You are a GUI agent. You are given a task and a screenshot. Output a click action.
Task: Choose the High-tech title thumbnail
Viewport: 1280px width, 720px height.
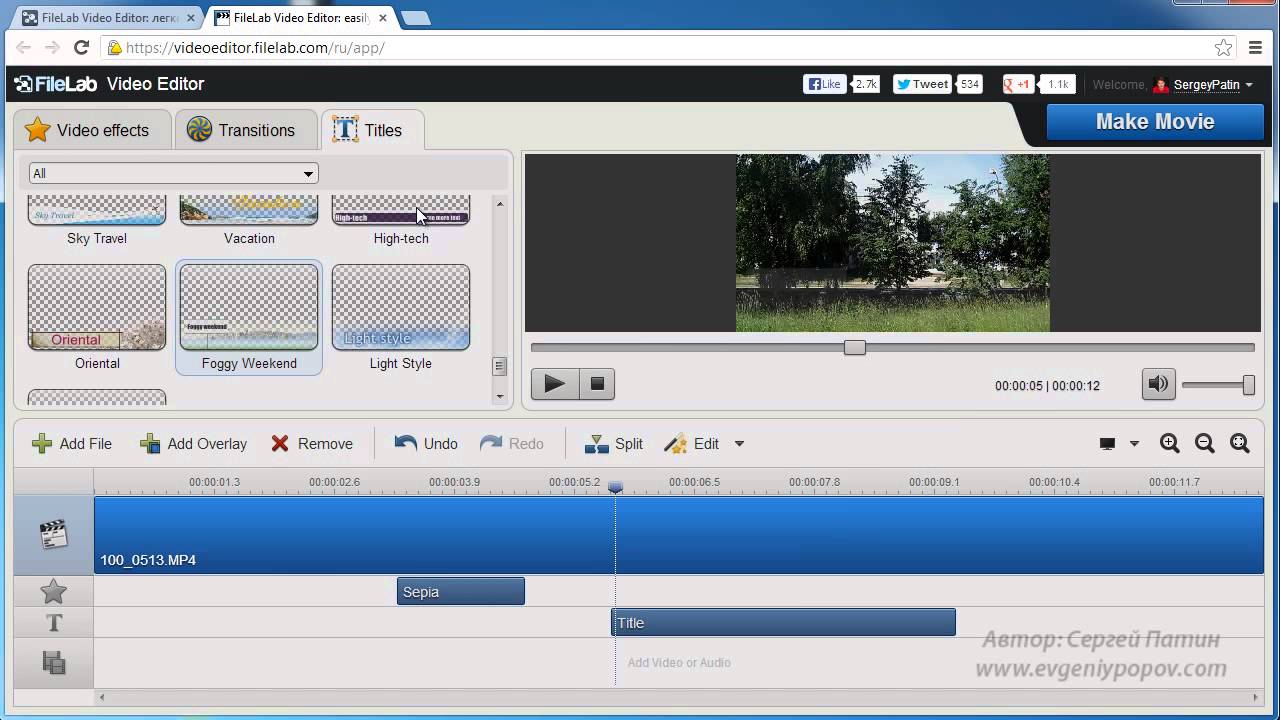click(401, 210)
